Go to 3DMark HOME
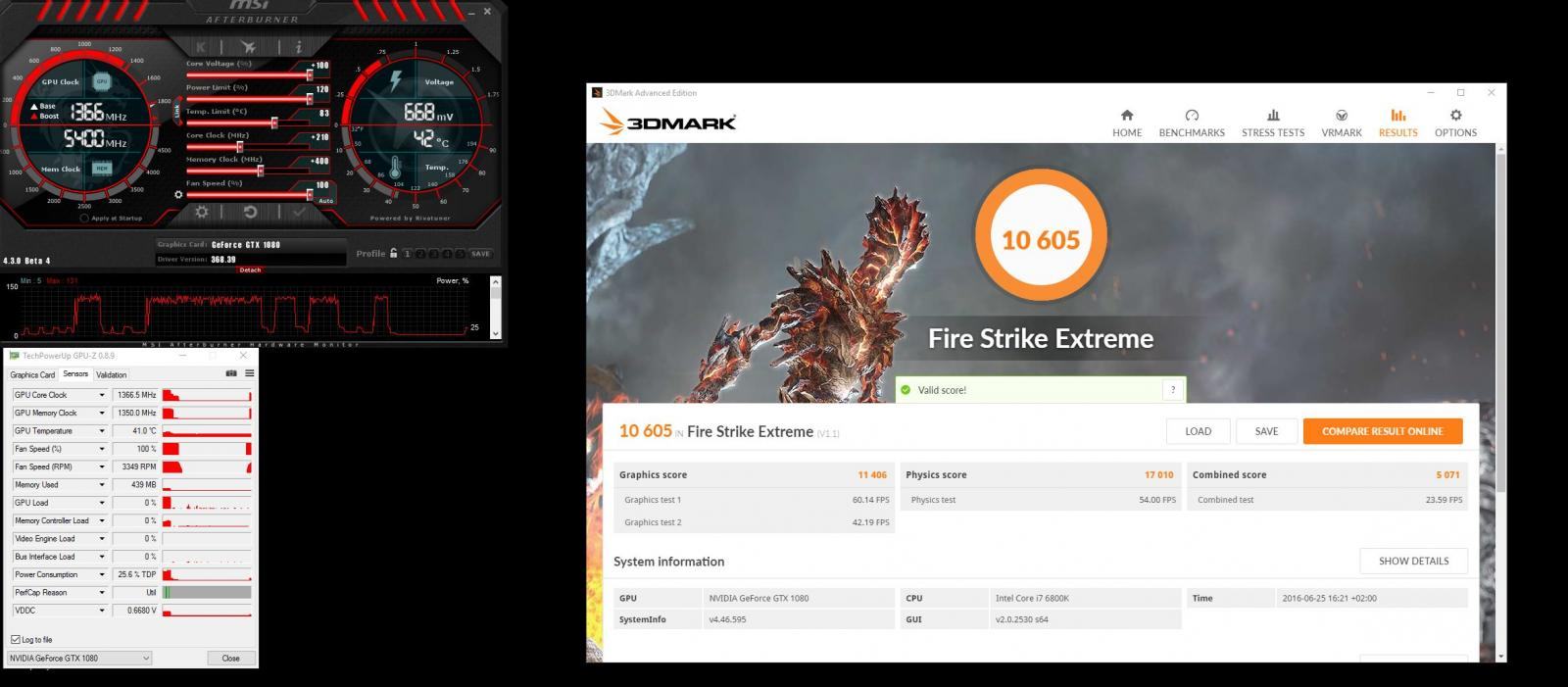This screenshot has height=687, width=1568. 1127,123
